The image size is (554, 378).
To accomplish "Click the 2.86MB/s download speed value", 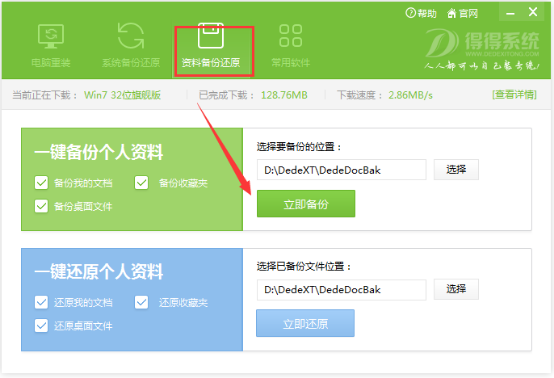I will click(x=411, y=95).
